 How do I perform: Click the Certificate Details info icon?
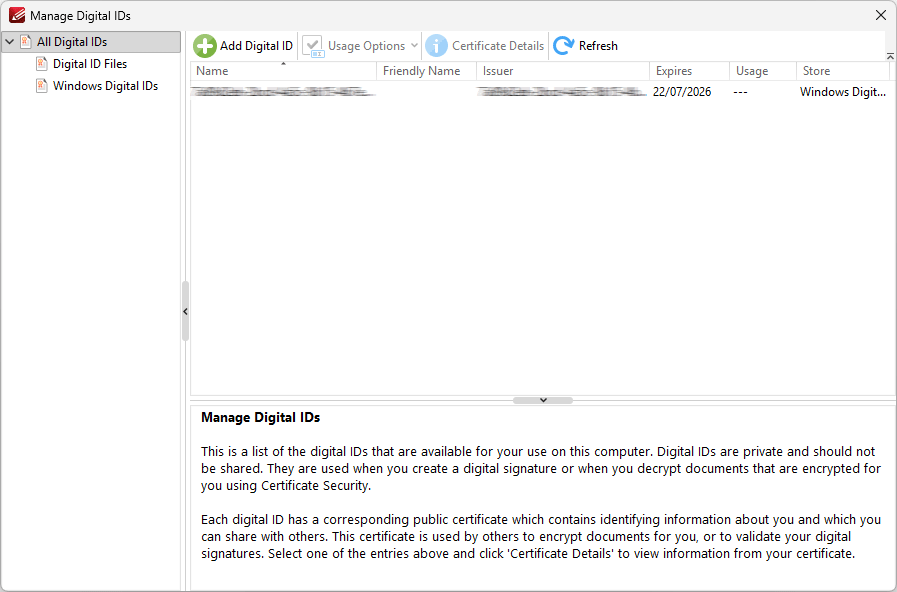(x=436, y=46)
